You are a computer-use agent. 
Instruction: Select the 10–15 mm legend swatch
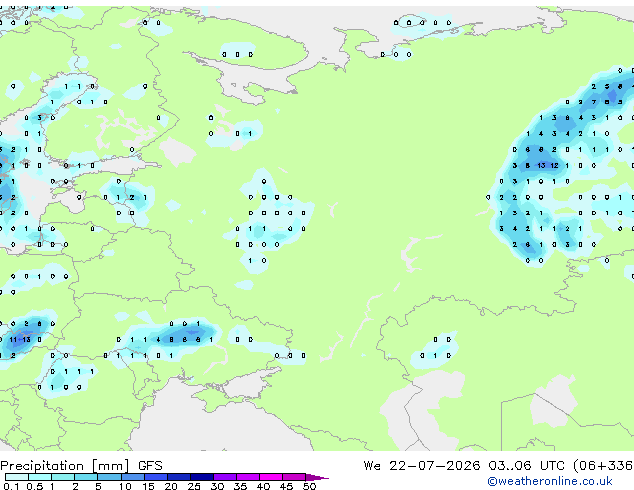133,477
